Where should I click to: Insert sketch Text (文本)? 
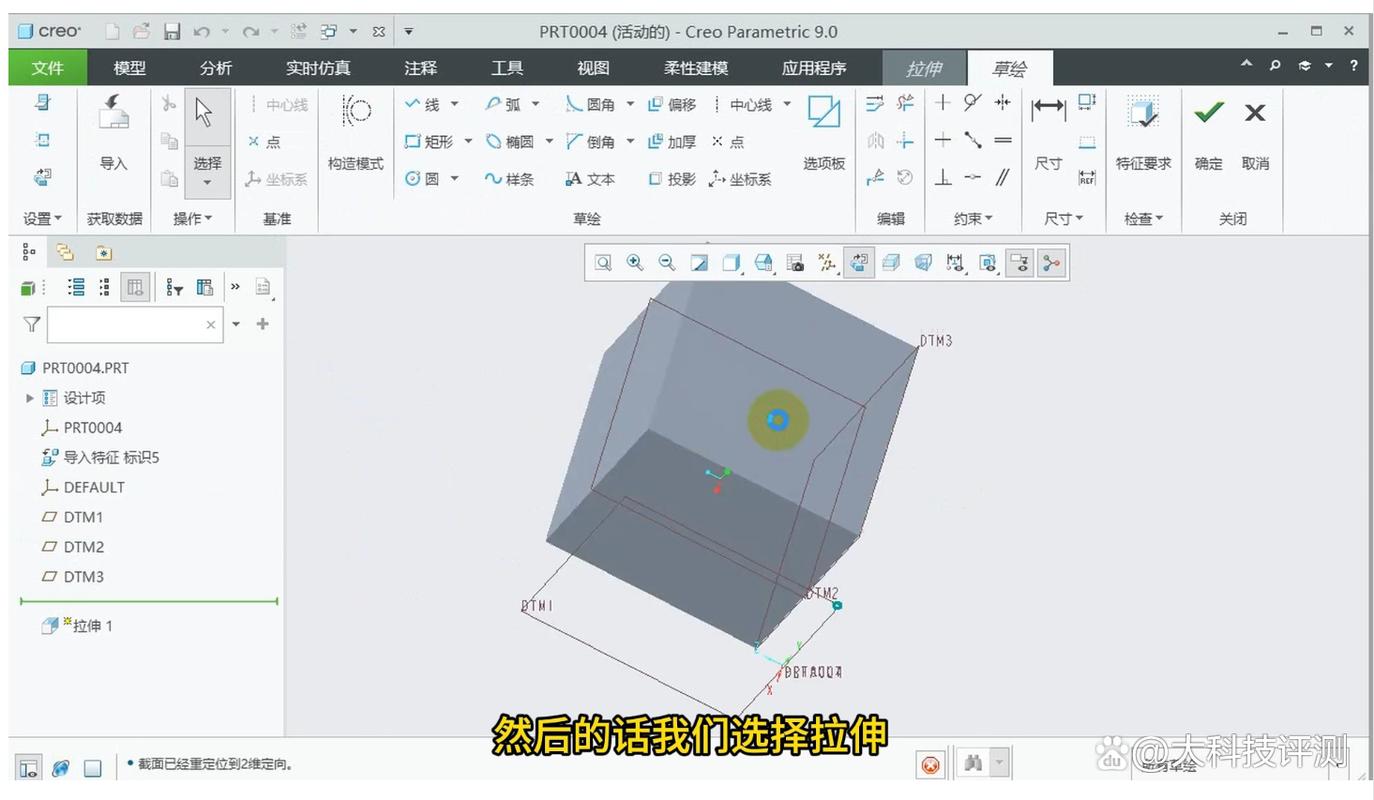click(x=590, y=179)
